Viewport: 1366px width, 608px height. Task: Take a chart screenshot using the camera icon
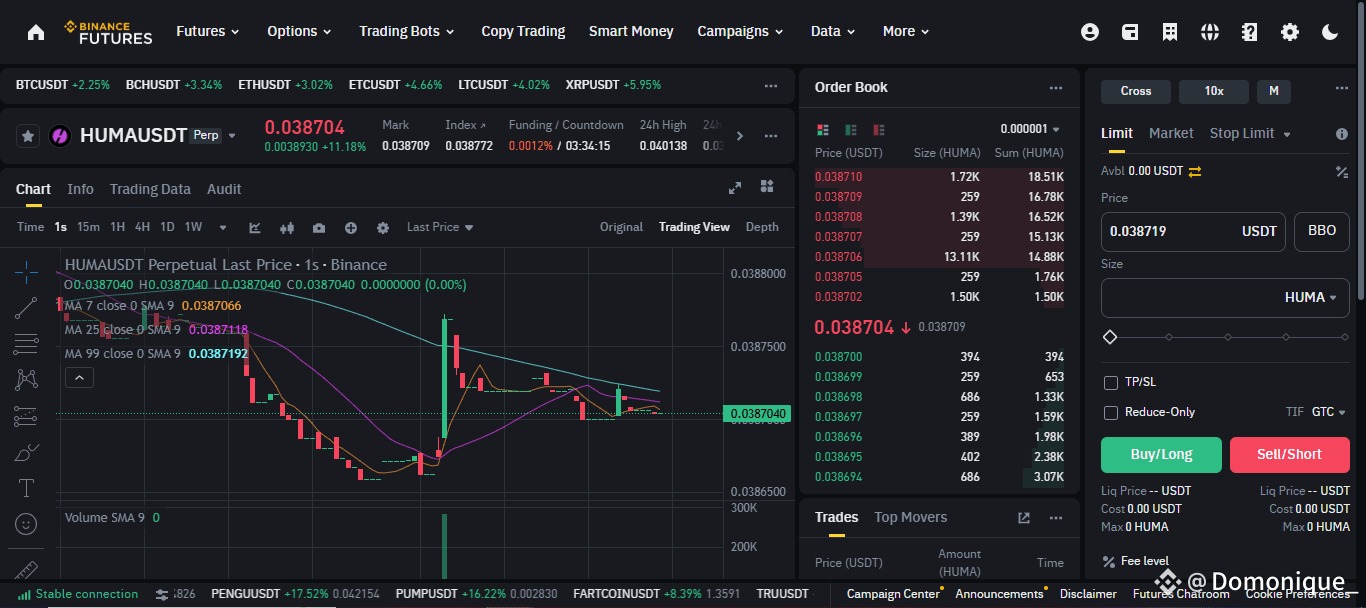[319, 228]
